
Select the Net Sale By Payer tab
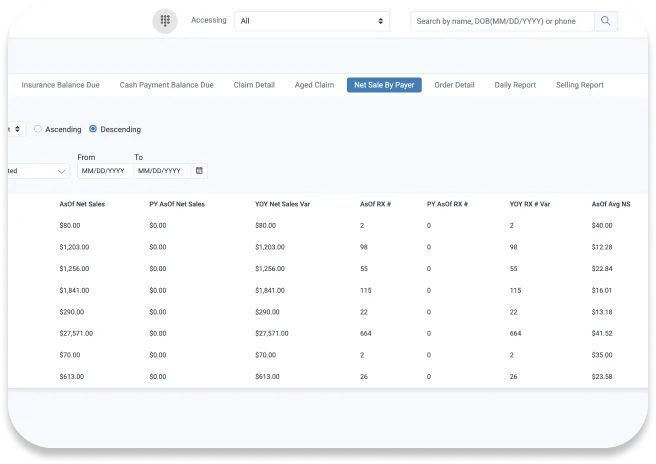click(384, 85)
